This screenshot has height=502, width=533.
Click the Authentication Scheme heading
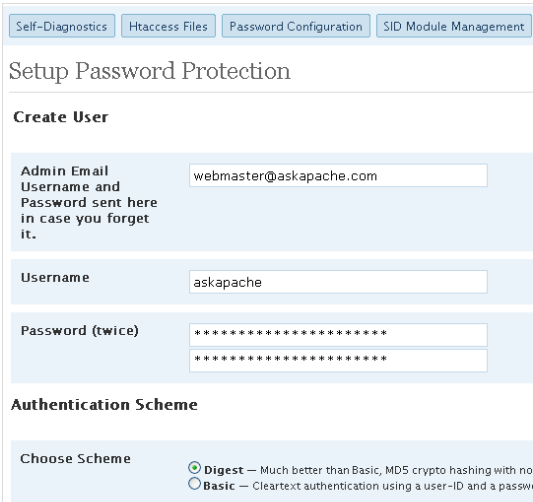[x=104, y=404]
